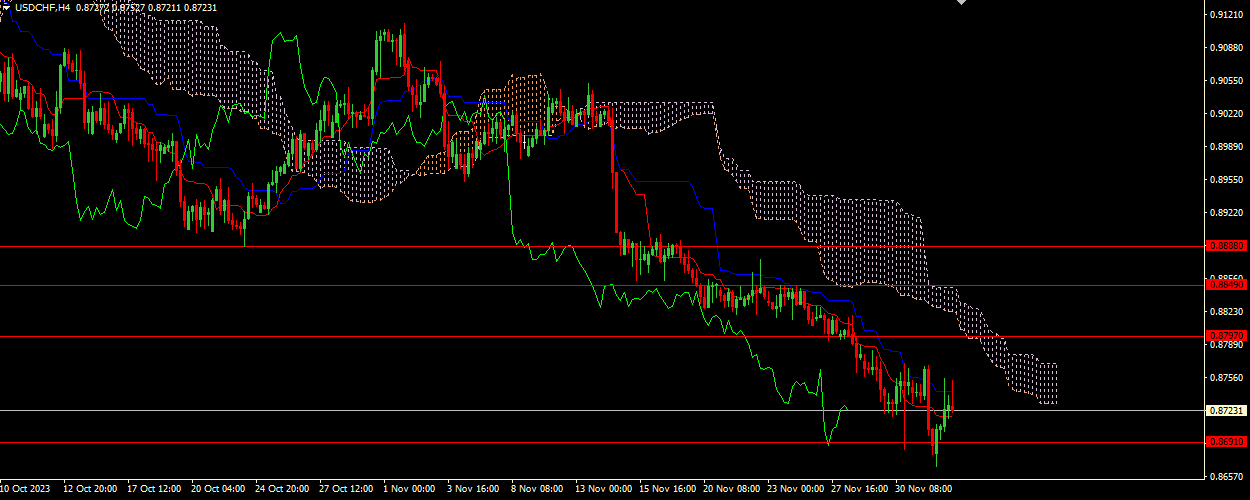Click the 0.86570 price scale label
Screen dimensions: 1250x500
pyautogui.click(x=1226, y=477)
